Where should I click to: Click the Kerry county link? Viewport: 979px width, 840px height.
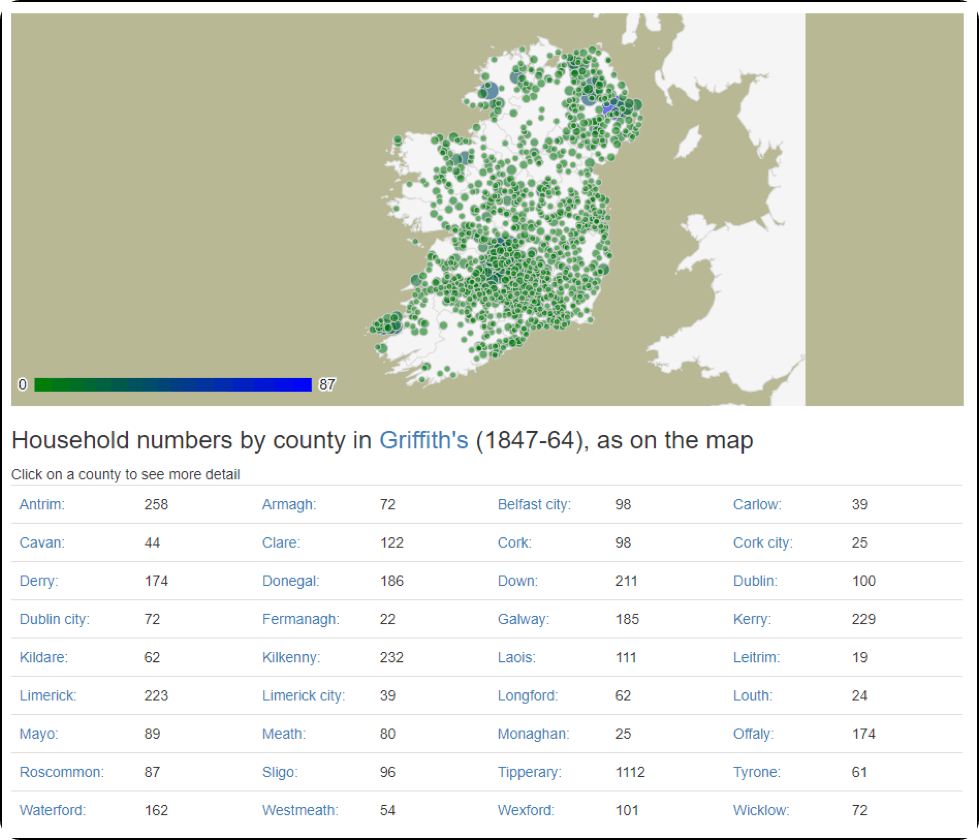tap(751, 620)
